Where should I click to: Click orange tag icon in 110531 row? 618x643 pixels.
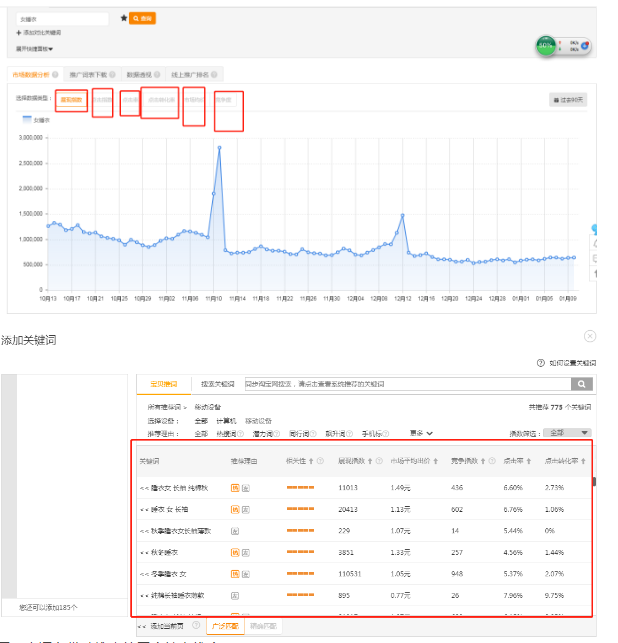click(x=235, y=574)
